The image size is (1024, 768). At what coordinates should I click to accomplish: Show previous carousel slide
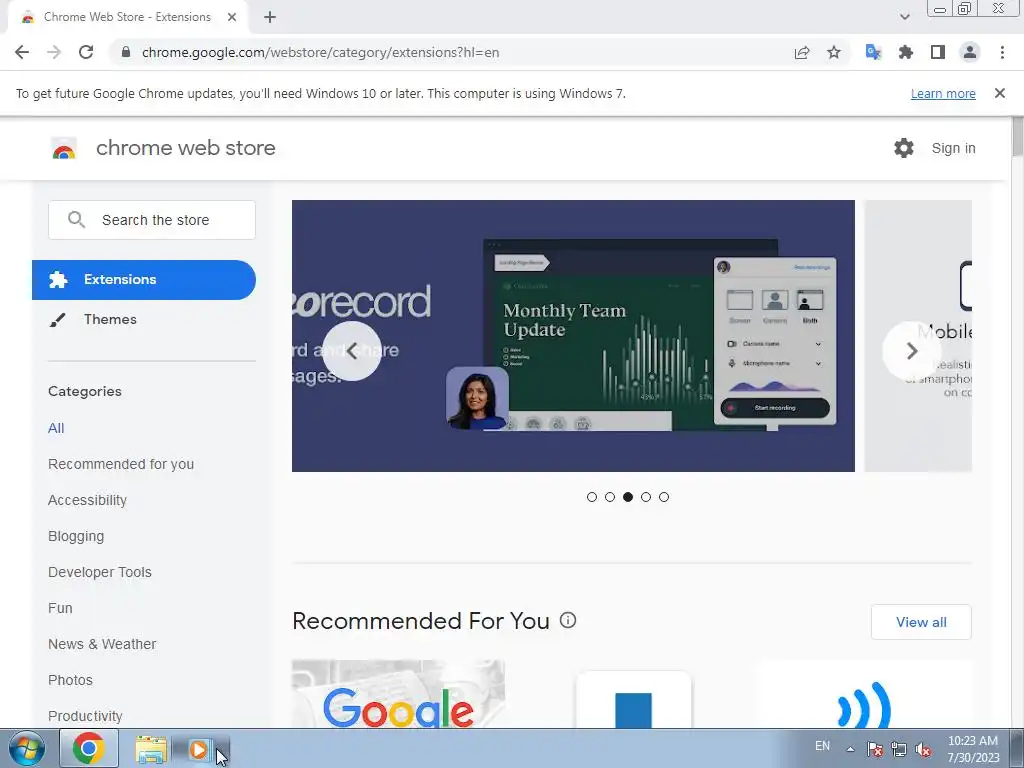click(352, 351)
